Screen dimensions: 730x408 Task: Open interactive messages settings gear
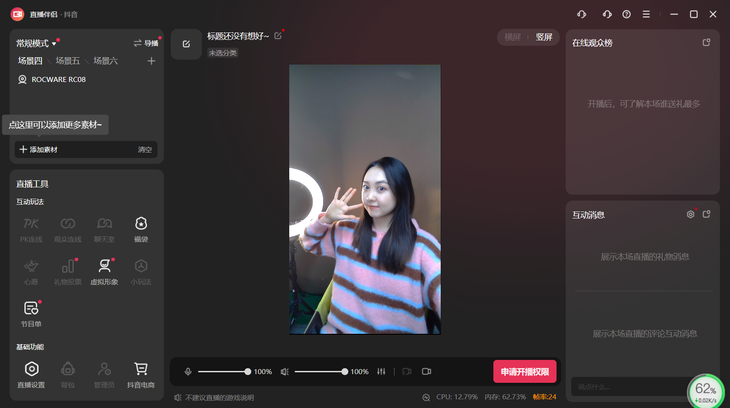point(690,214)
